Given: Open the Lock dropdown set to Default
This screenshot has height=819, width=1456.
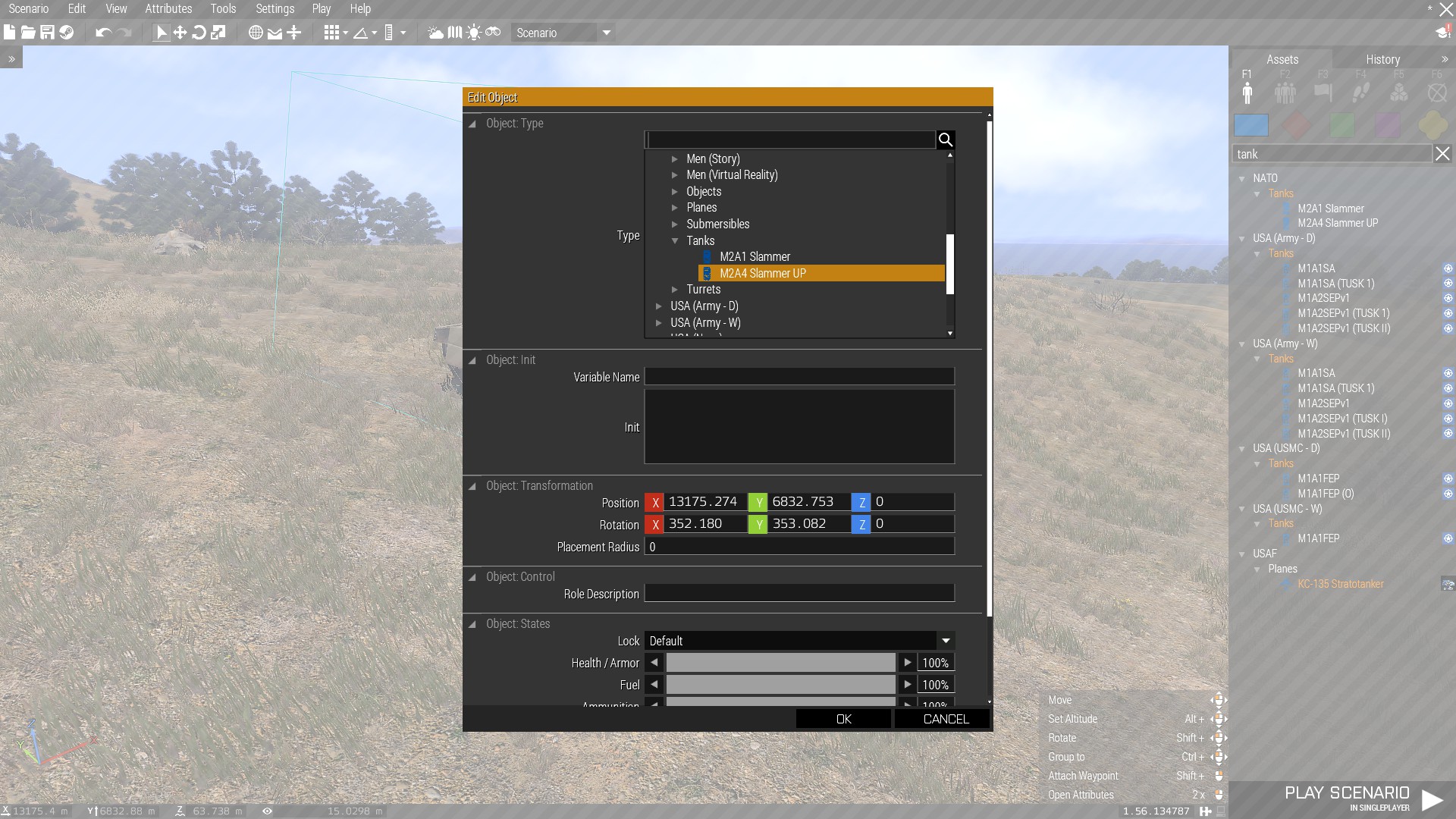Looking at the screenshot, I should point(799,641).
